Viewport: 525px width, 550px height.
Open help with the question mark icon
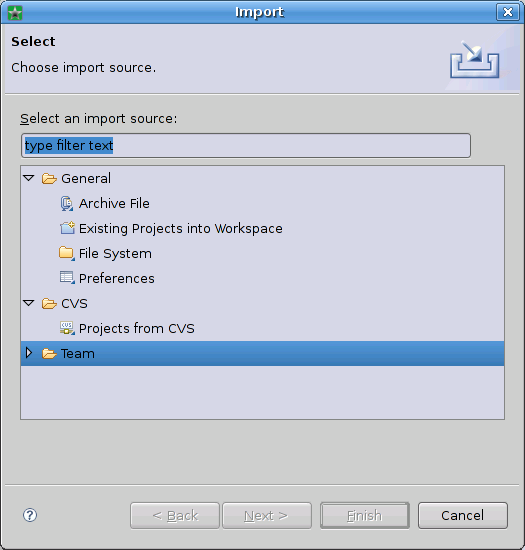click(30, 515)
